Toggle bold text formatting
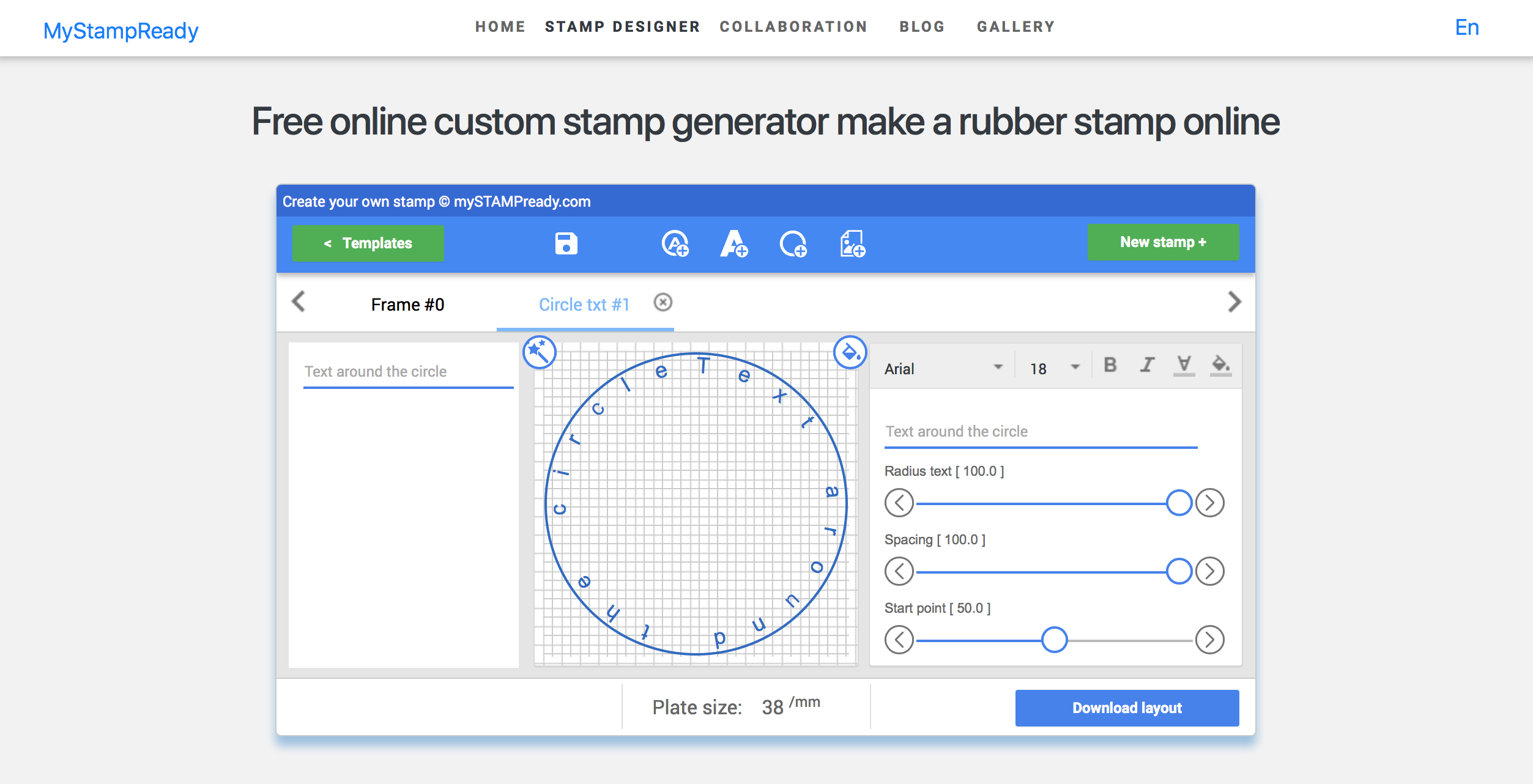 click(x=1110, y=365)
